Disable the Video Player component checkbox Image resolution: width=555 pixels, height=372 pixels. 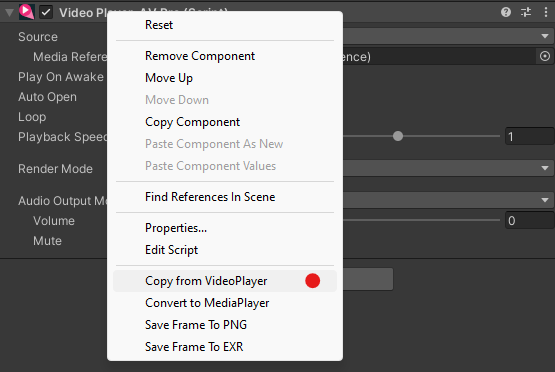[46, 12]
